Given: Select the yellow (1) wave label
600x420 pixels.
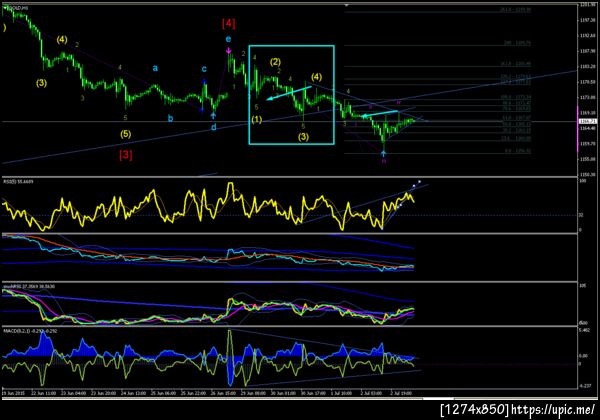Looking at the screenshot, I should 256,120.
